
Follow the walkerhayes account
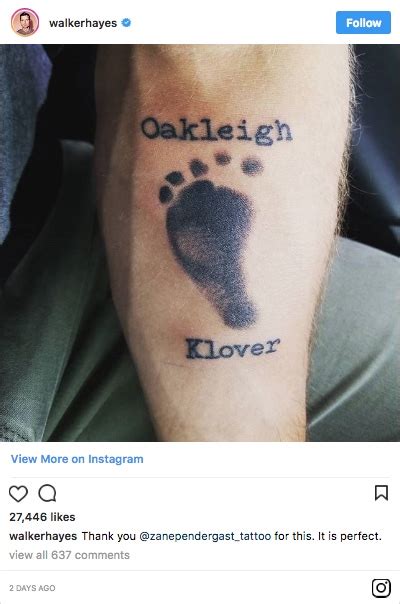(363, 23)
